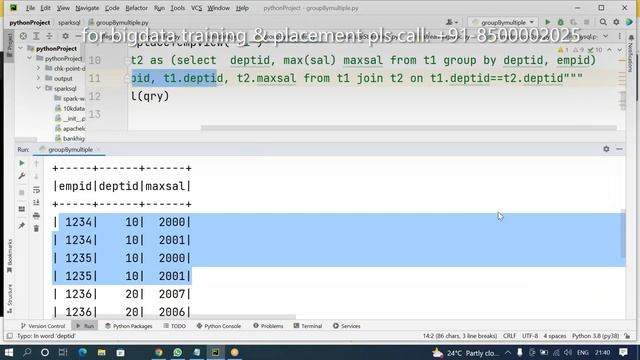The height and width of the screenshot is (360, 640).
Task: Collapse the sparksql folder
Action: [39, 88]
